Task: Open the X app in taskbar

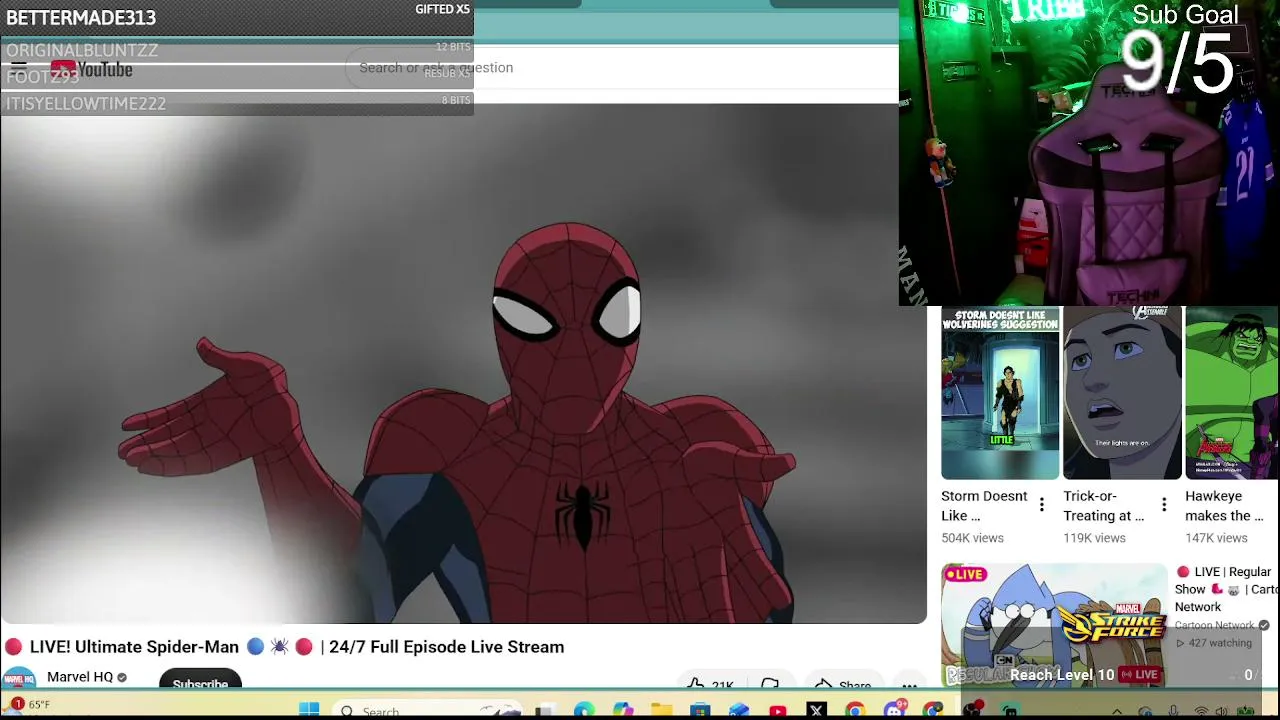Action: click(x=816, y=711)
